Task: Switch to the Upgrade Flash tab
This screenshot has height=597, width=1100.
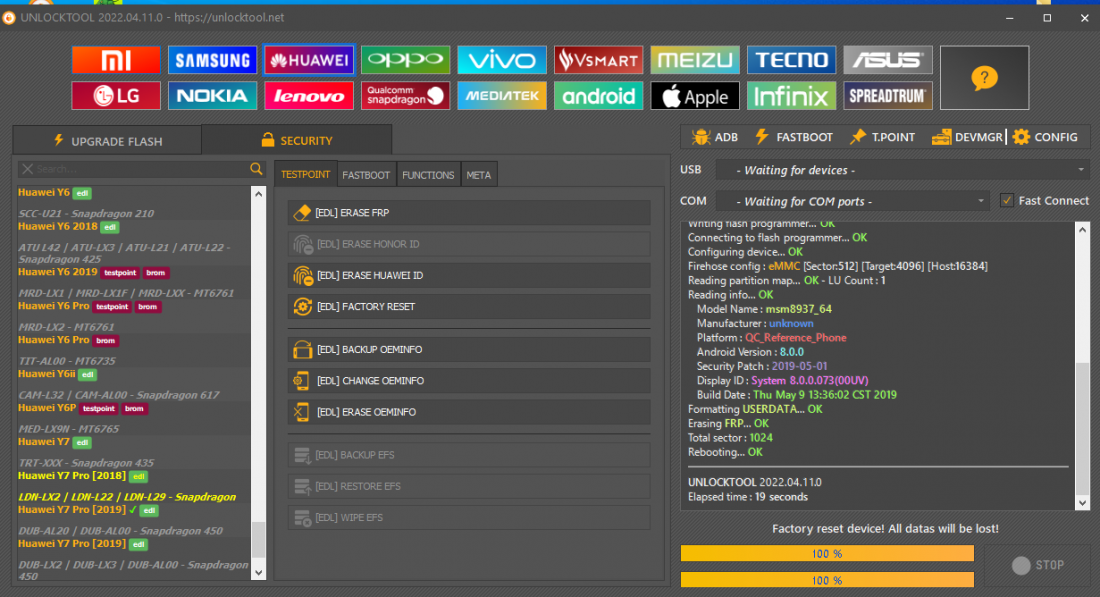Action: click(107, 141)
